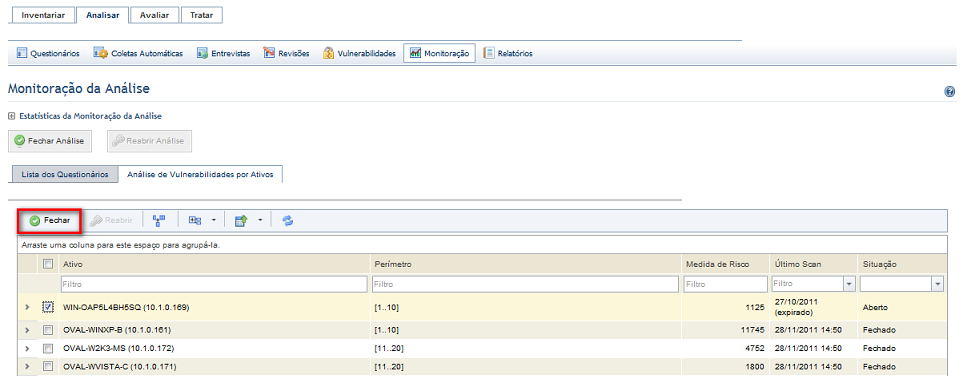Click the Fechar Análise button
The height and width of the screenshot is (376, 962).
pyautogui.click(x=50, y=140)
